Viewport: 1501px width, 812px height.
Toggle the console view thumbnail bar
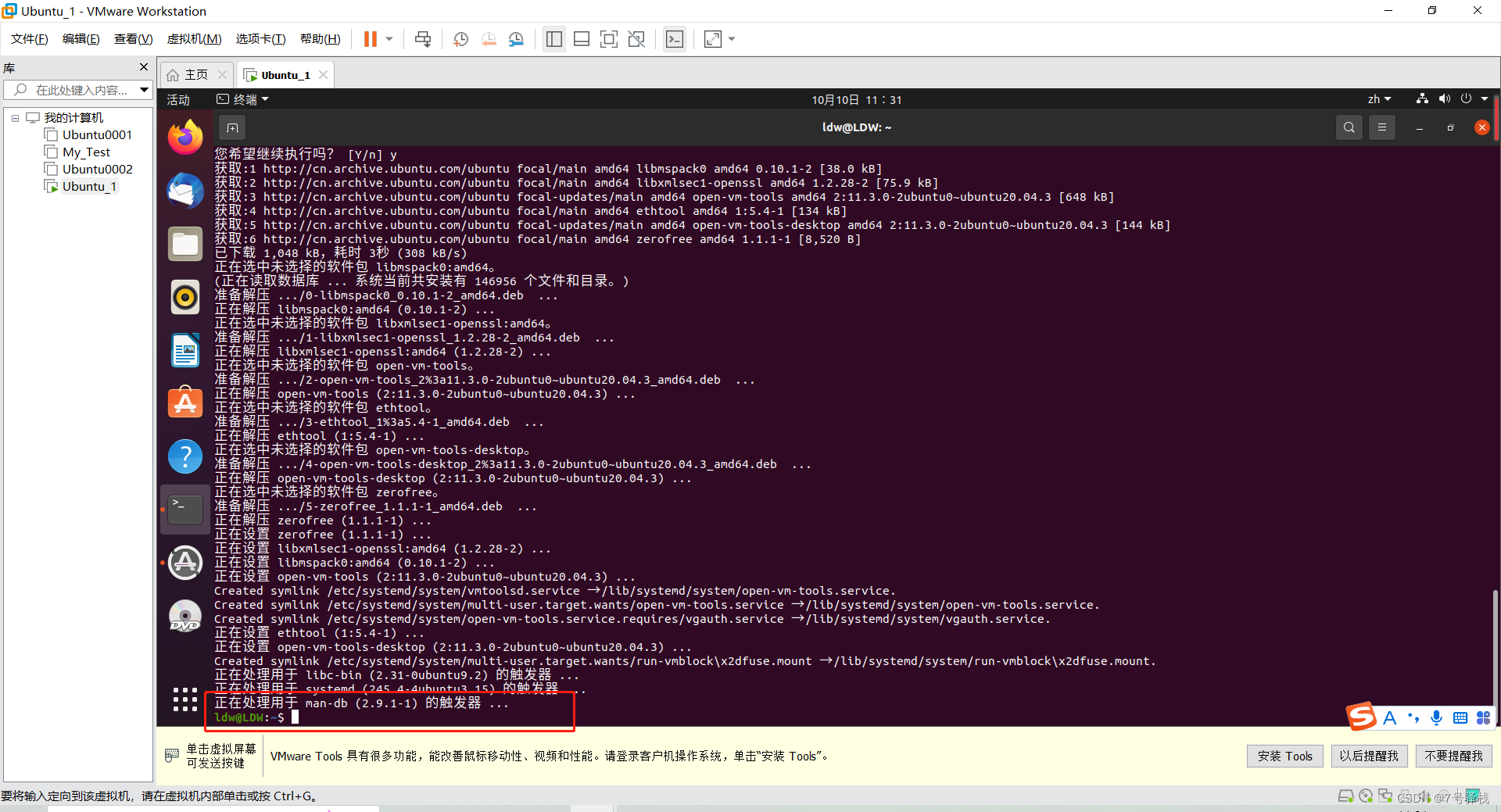pos(582,38)
